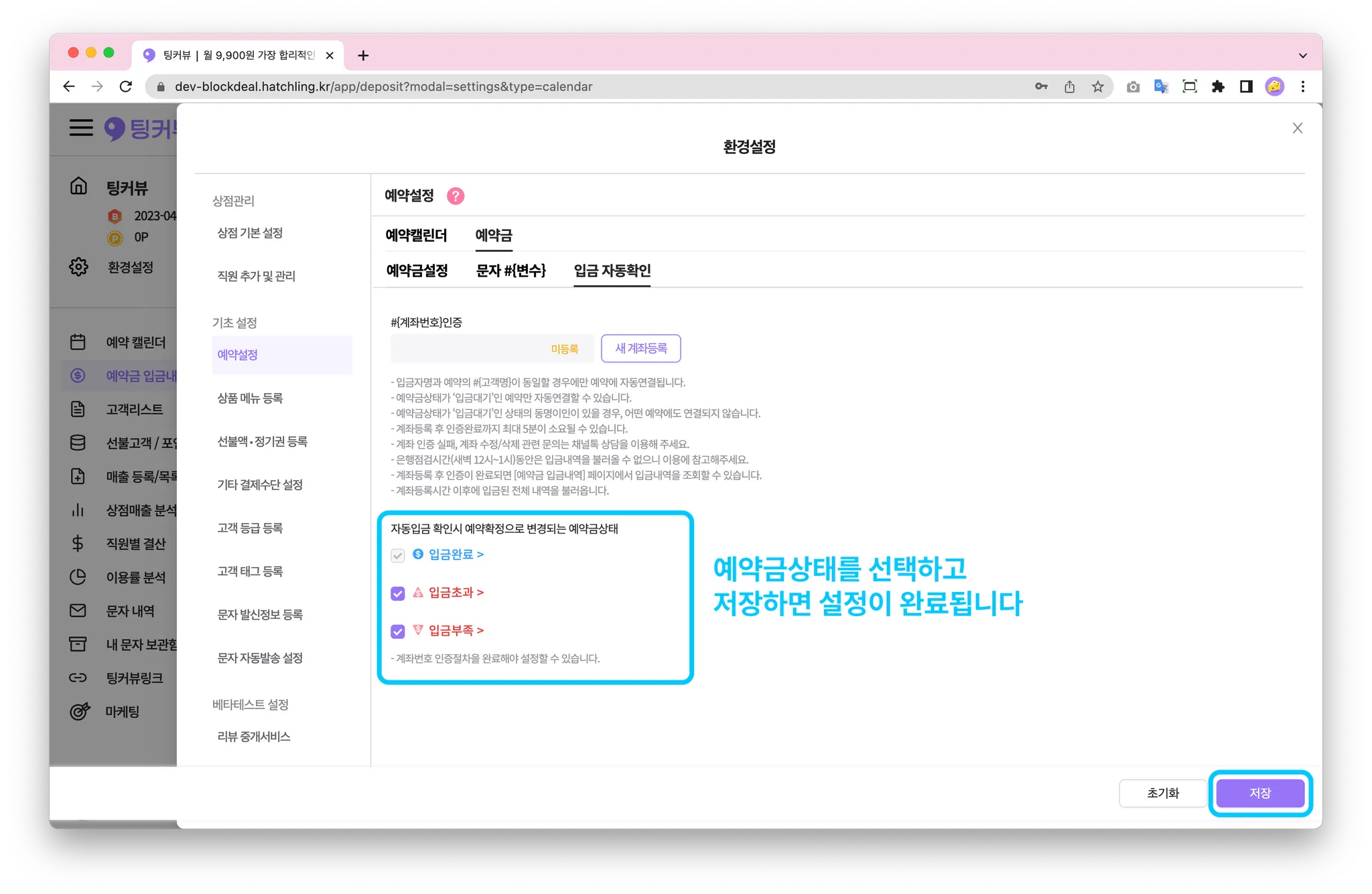
Task: Click the 예약 캘린더 calendar icon
Action: [x=78, y=342]
